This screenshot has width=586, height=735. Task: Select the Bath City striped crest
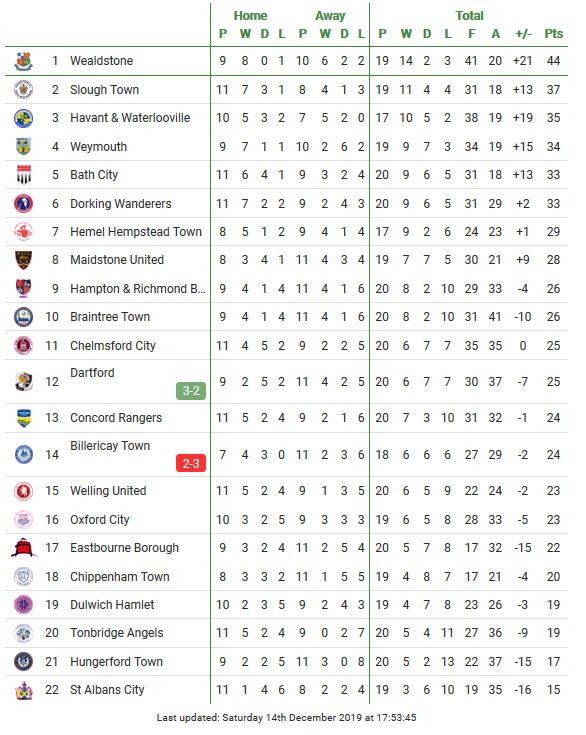coord(23,175)
